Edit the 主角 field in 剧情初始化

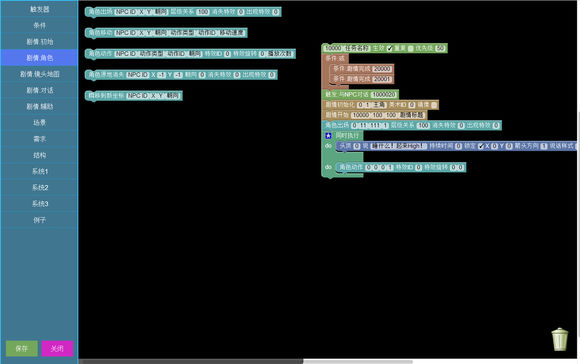tap(379, 105)
